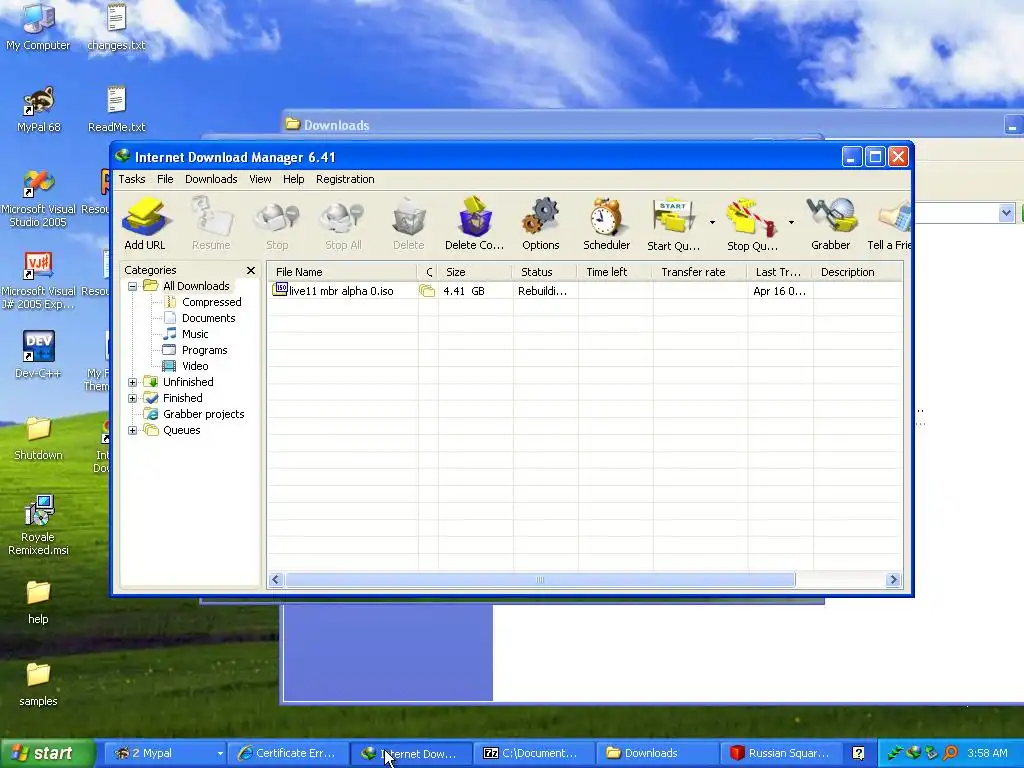Screen dimensions: 1024x768
Task: Select the live11 mbr alpha 0.iso download
Action: (x=340, y=291)
